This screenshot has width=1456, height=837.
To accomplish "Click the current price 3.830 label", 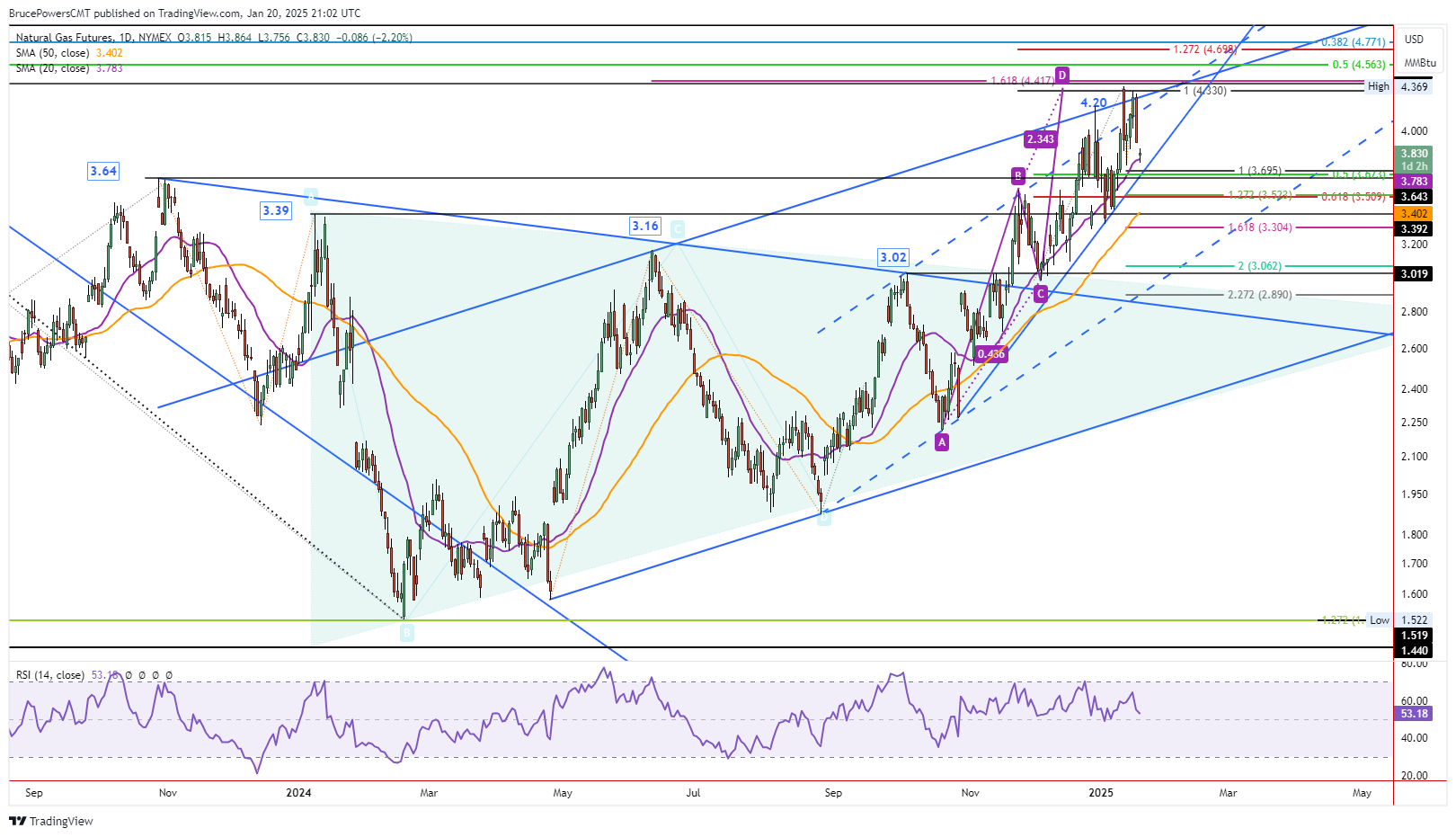I will (x=1414, y=154).
